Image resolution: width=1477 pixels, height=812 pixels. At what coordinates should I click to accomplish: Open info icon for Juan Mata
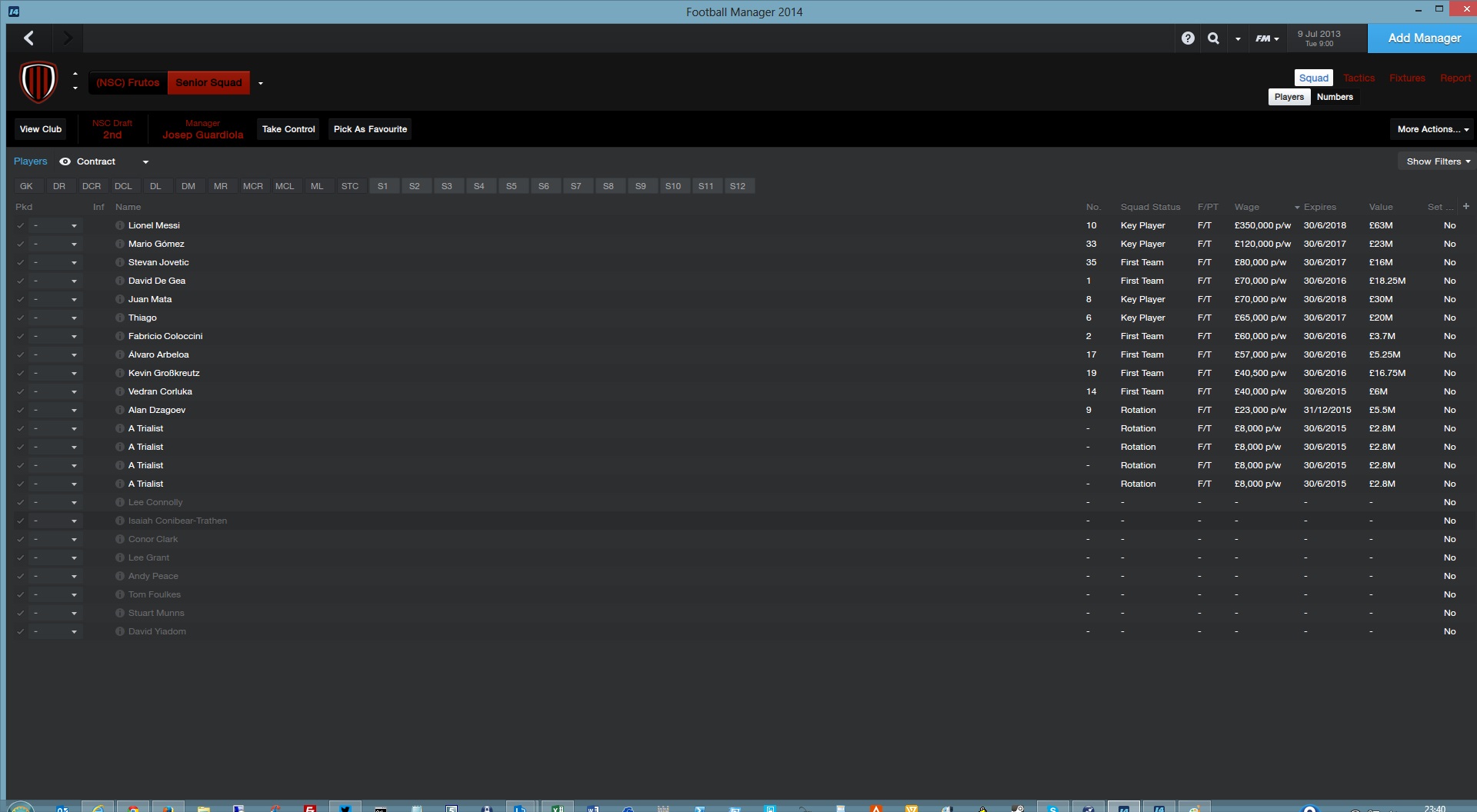point(120,299)
